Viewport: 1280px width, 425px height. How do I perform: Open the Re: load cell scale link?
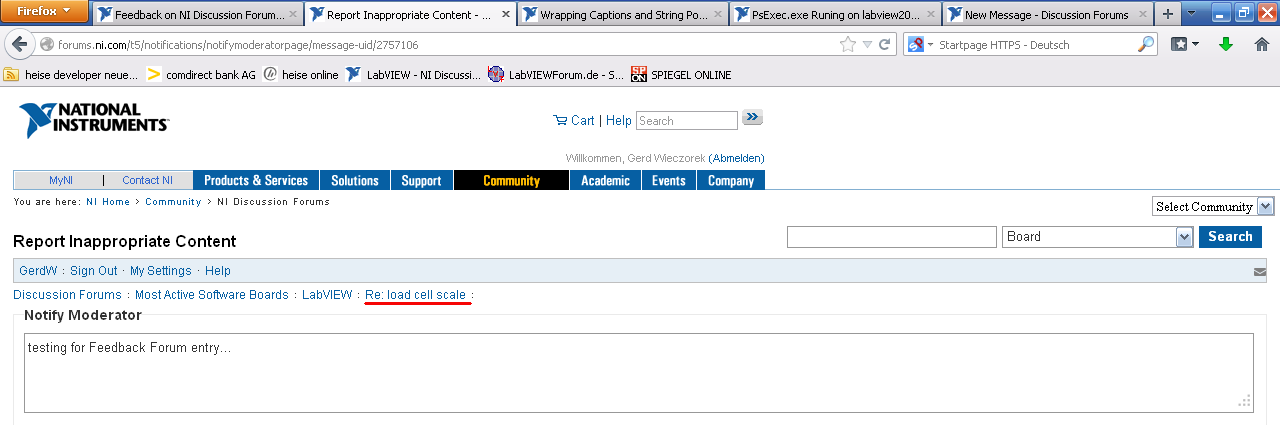(416, 295)
